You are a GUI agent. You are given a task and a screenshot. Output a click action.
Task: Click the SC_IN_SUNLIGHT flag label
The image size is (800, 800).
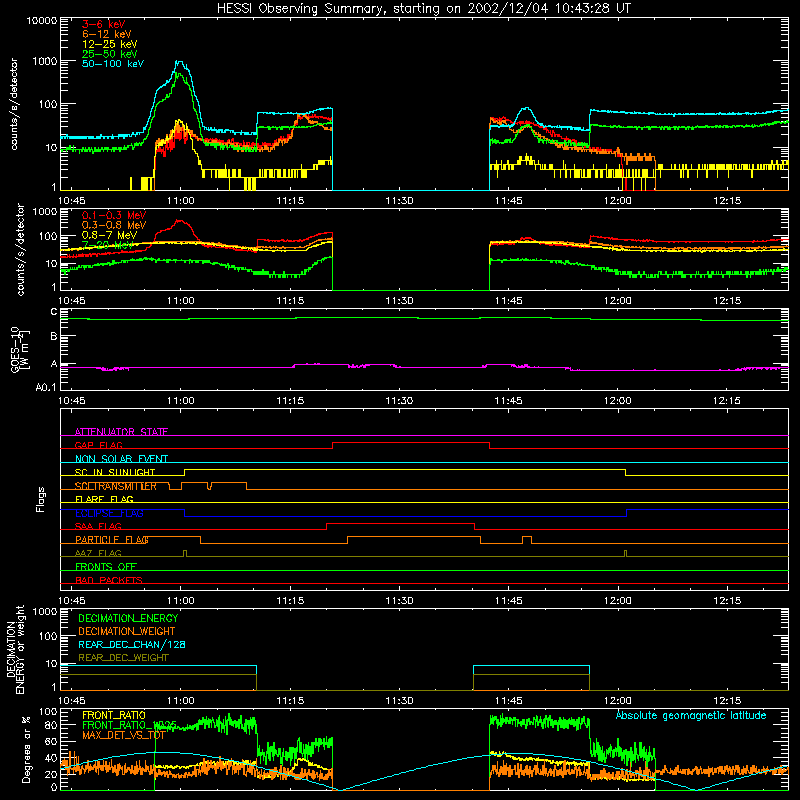click(x=115, y=472)
